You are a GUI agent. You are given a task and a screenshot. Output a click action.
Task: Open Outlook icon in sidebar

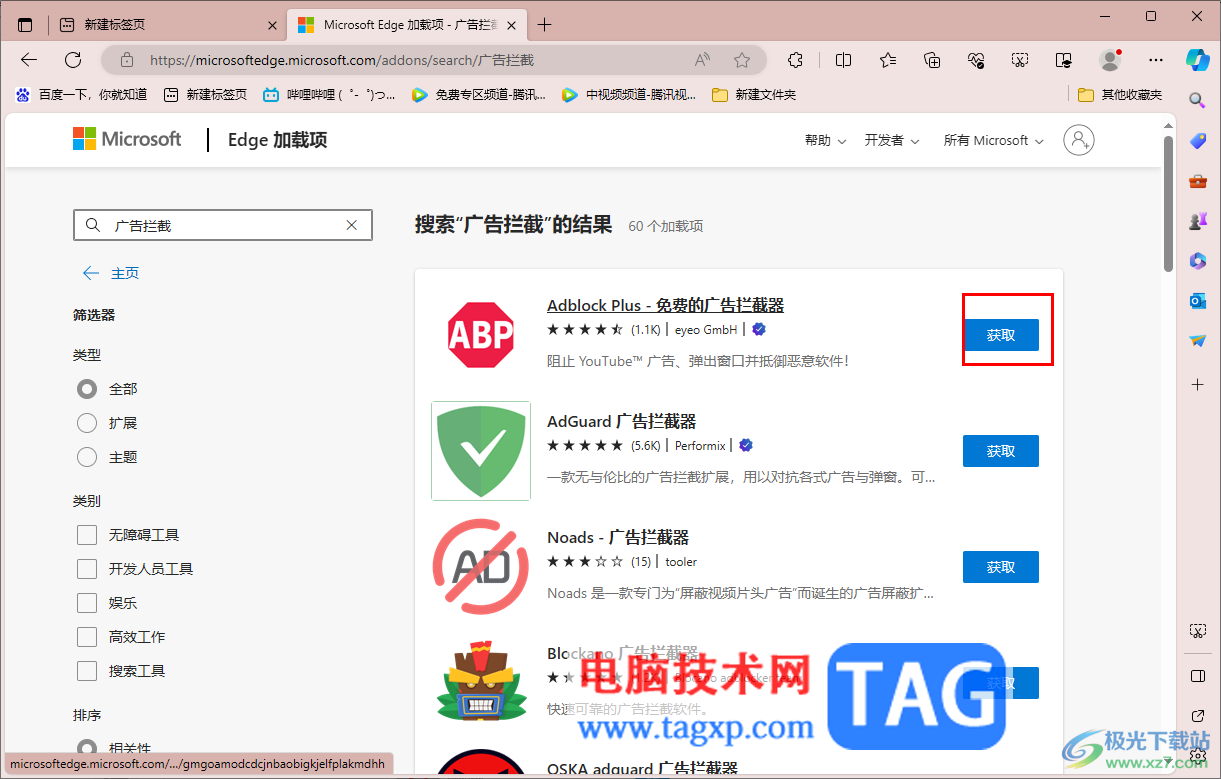pos(1197,301)
